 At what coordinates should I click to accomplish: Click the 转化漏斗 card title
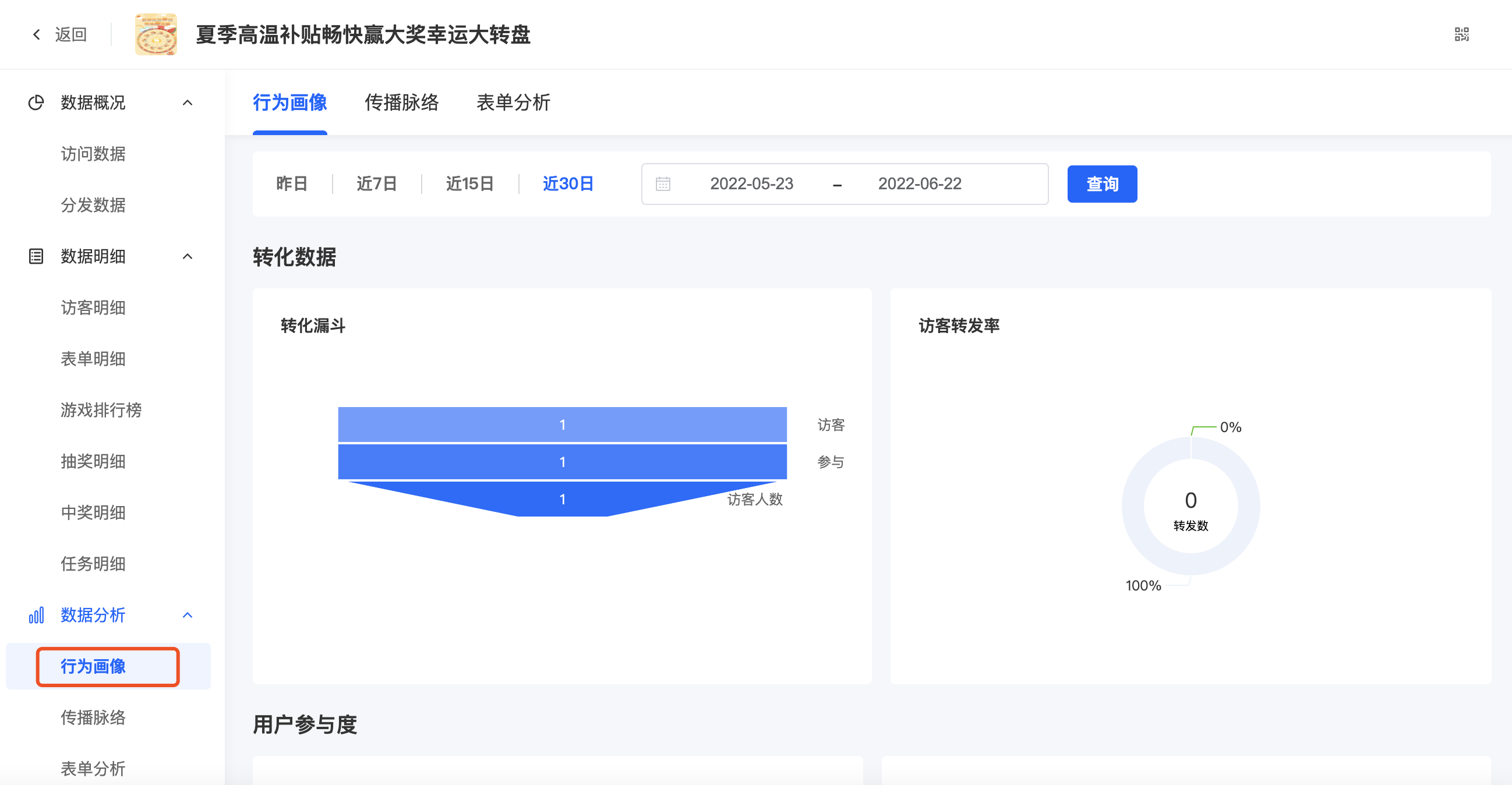point(313,326)
